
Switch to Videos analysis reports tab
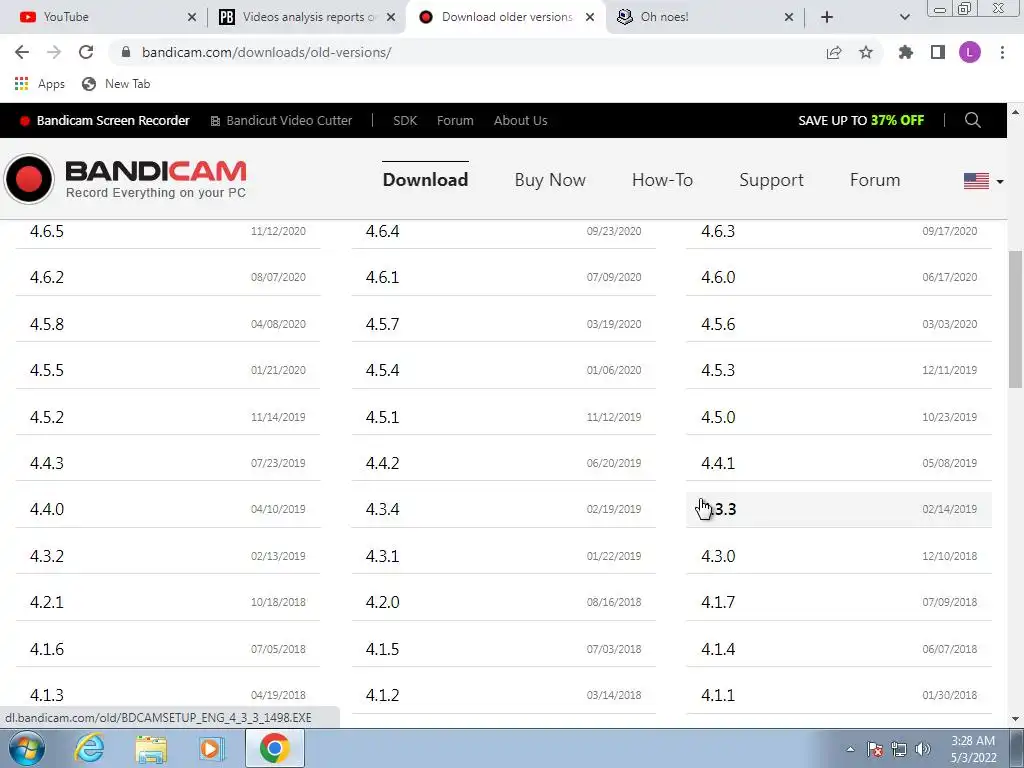point(307,17)
